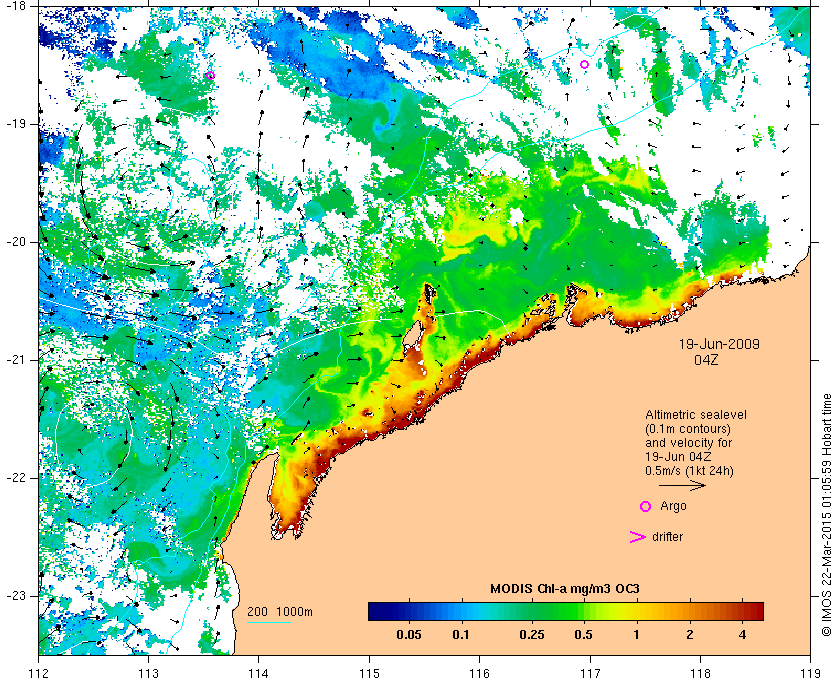Click the vertical IMOS copyright timestamp text
The image size is (840, 680).
point(827,515)
